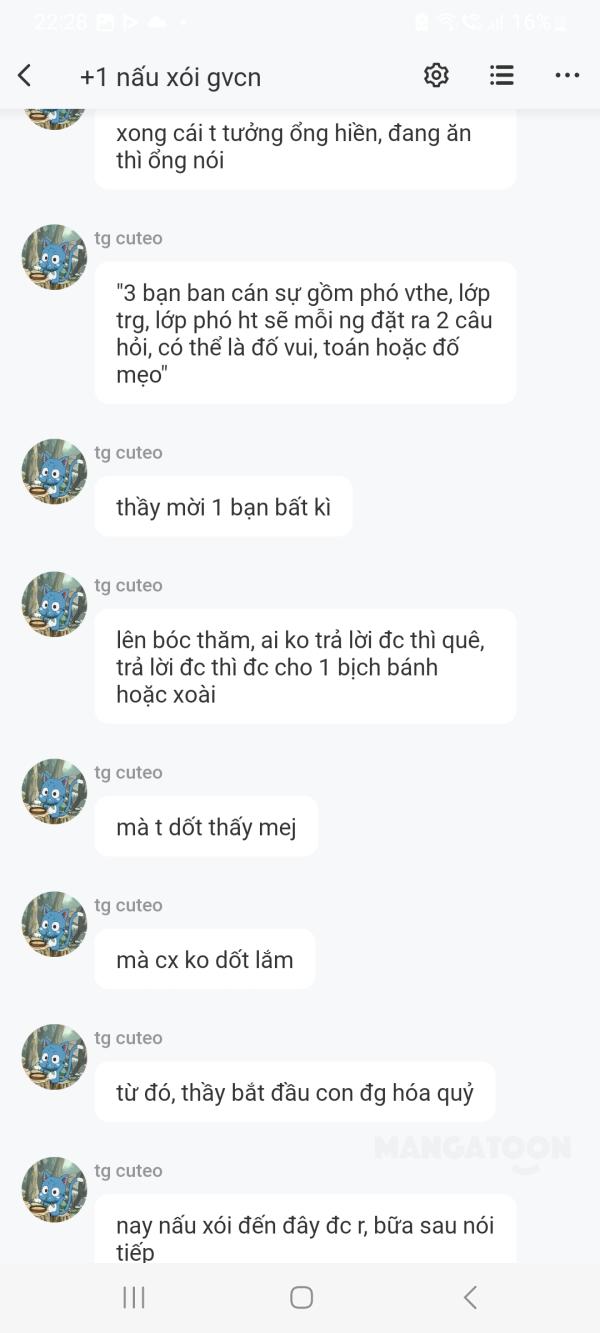Tap message "từ đó, thầy bắt đầu con đg hóa quỷ"
This screenshot has width=600, height=1333.
(x=295, y=1092)
